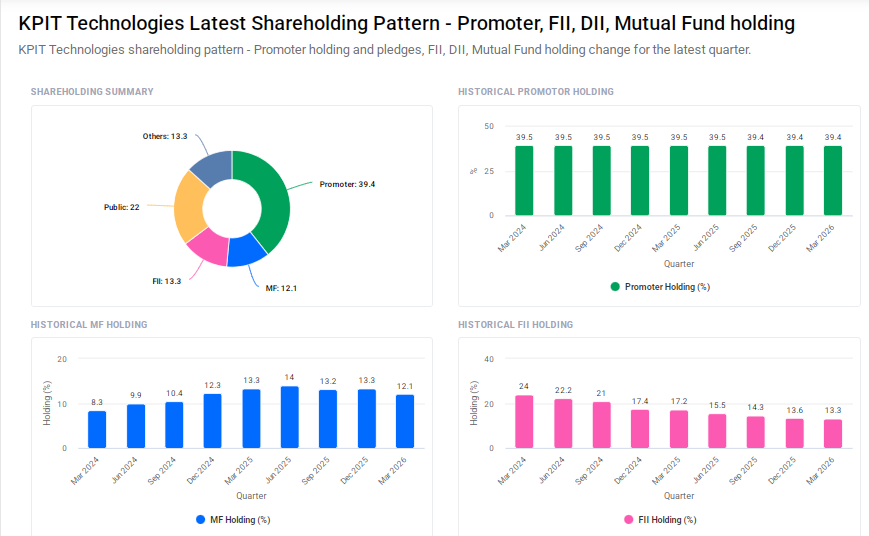Click the Quarter axis label under promoter chart
Screen dimensions: 869x536
coord(679,264)
